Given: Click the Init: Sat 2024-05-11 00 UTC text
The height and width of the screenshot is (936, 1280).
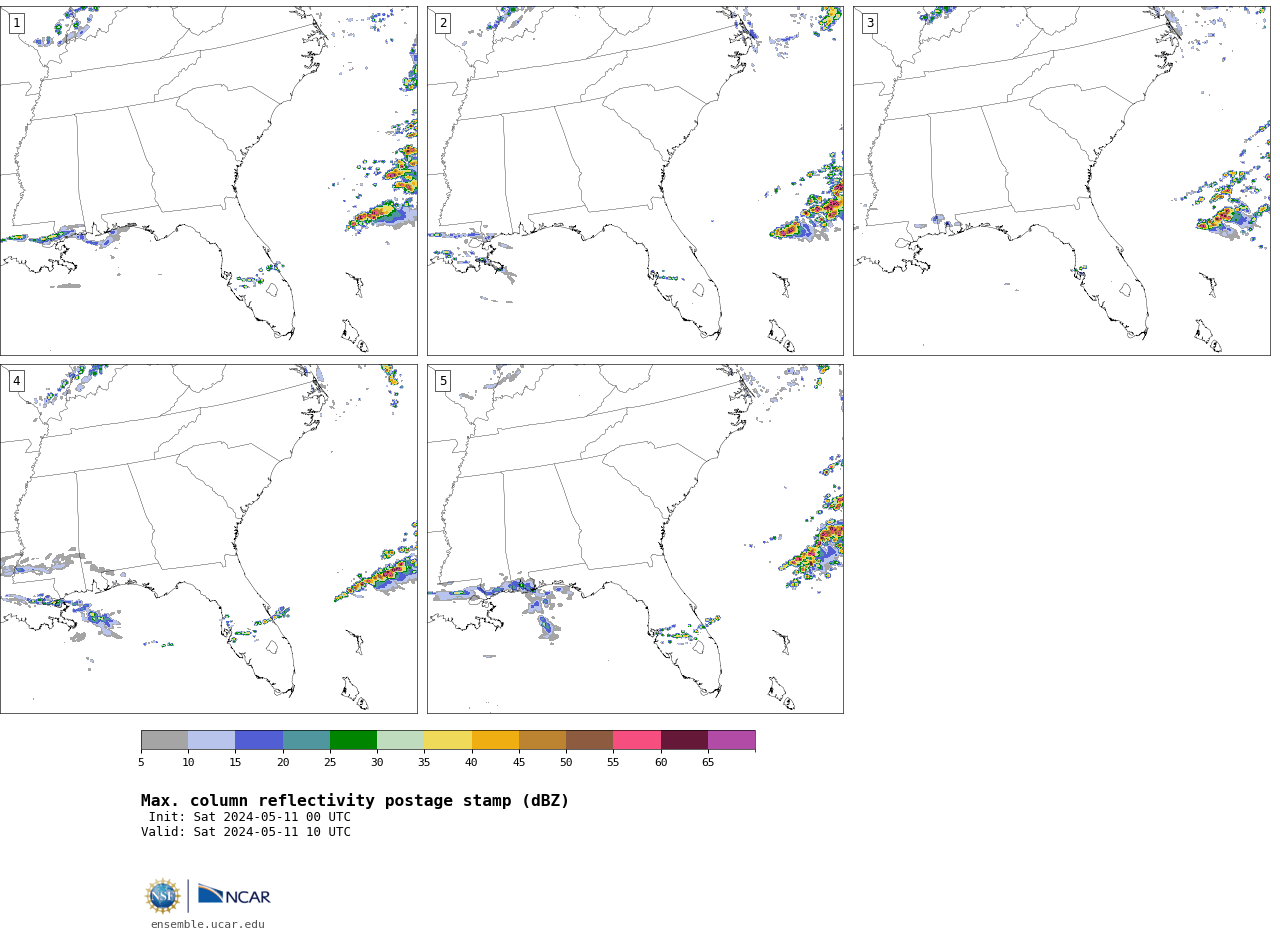Looking at the screenshot, I should (250, 817).
